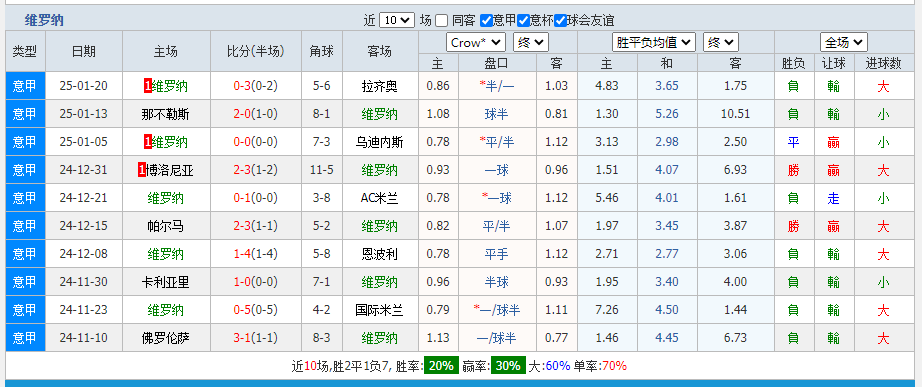Click the 卡利亚里 home team name
The width and height of the screenshot is (922, 387).
pyautogui.click(x=166, y=282)
